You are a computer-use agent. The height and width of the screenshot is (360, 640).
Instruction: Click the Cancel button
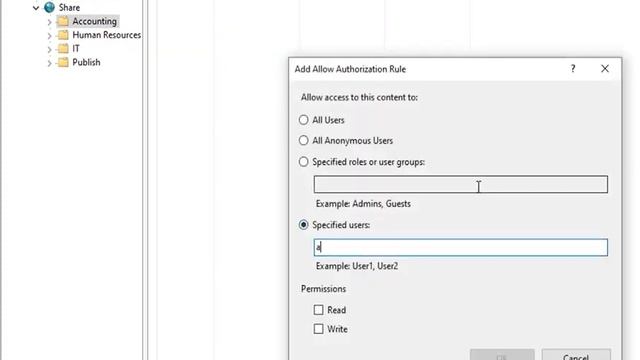[x=576, y=355]
